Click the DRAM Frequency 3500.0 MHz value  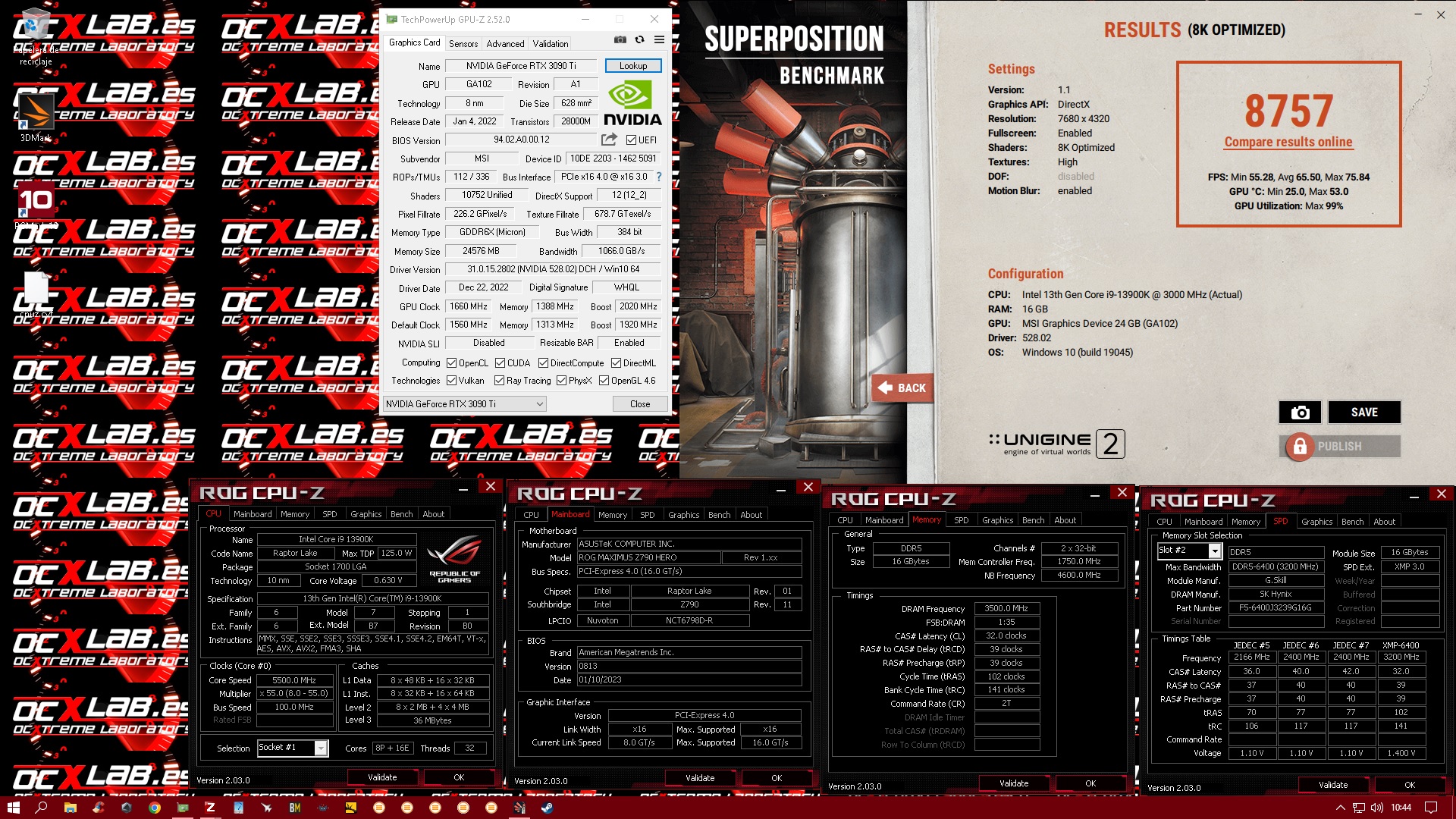[1006, 609]
